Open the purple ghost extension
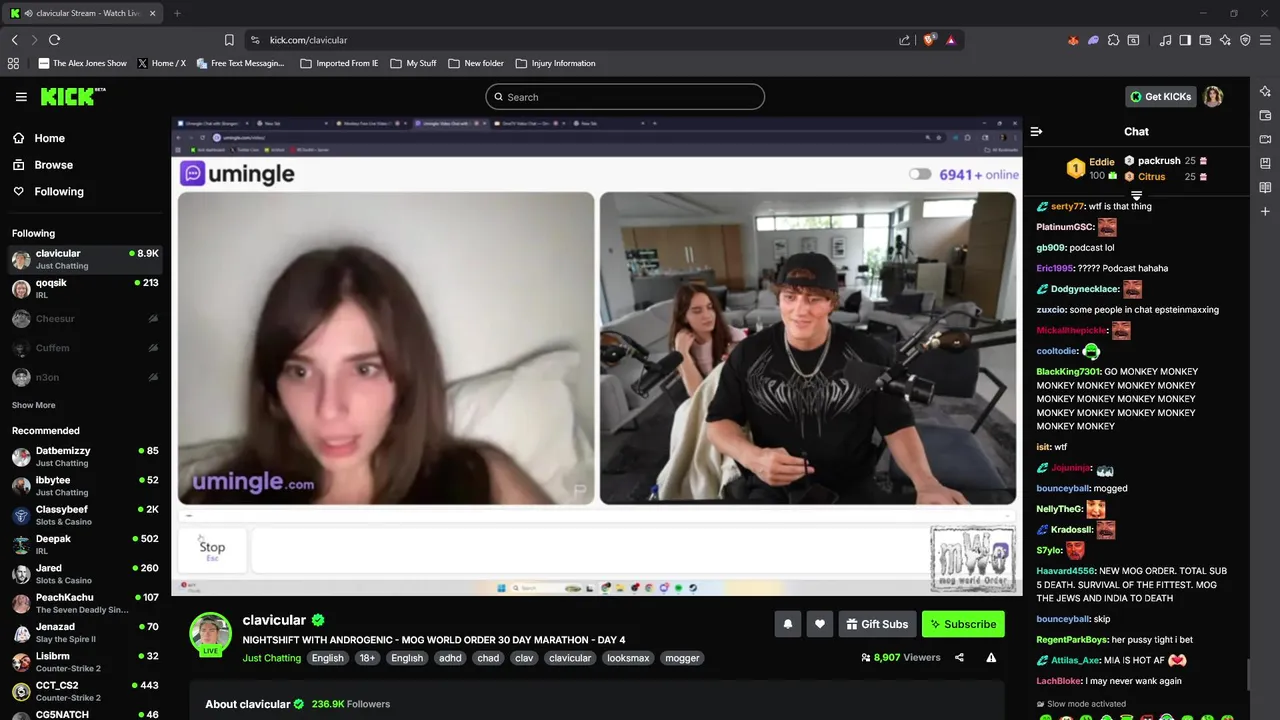Image resolution: width=1280 pixels, height=720 pixels. [x=1093, y=40]
